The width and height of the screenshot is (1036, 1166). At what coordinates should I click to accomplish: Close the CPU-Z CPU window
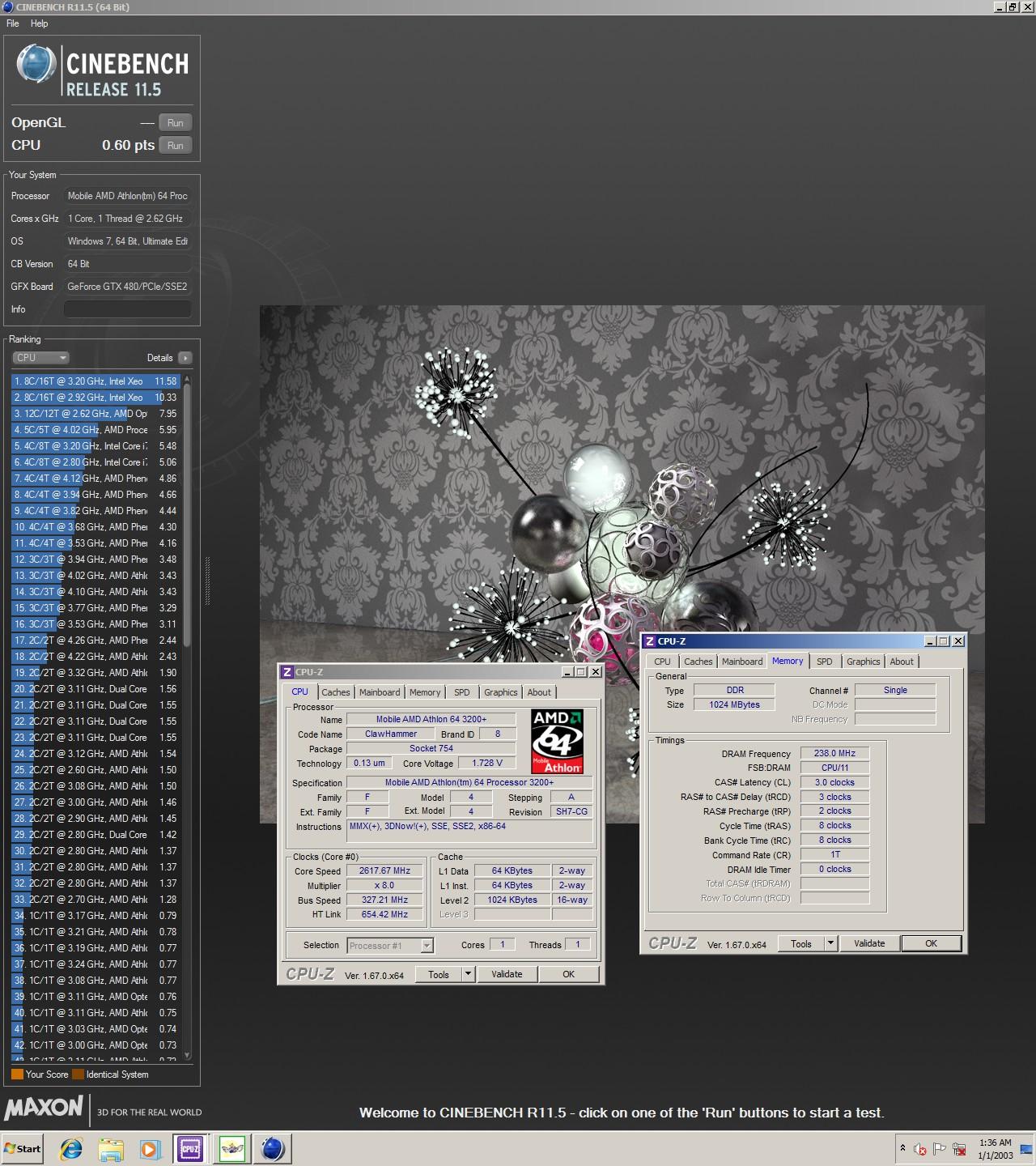[595, 671]
